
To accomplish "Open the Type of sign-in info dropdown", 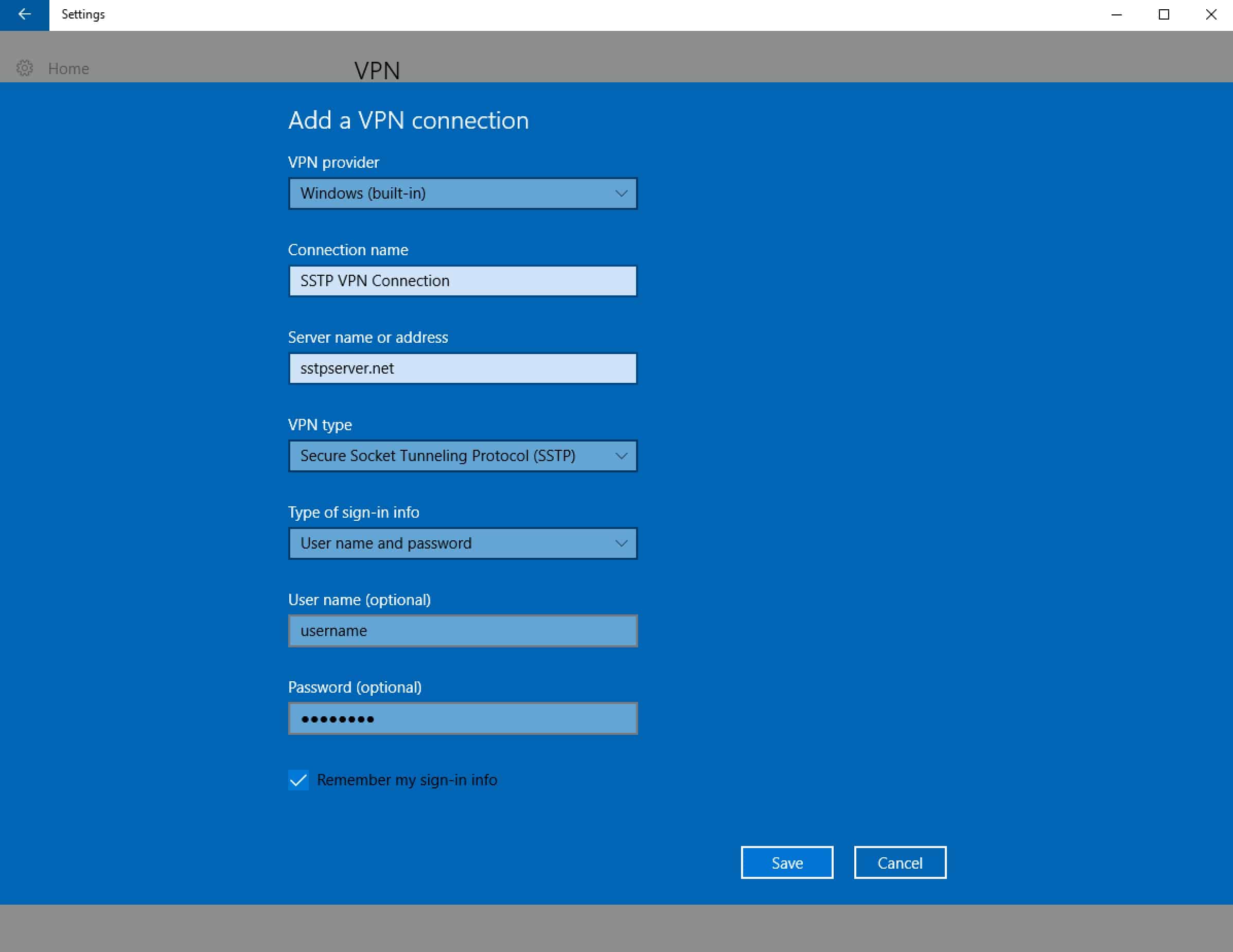I will (x=462, y=544).
